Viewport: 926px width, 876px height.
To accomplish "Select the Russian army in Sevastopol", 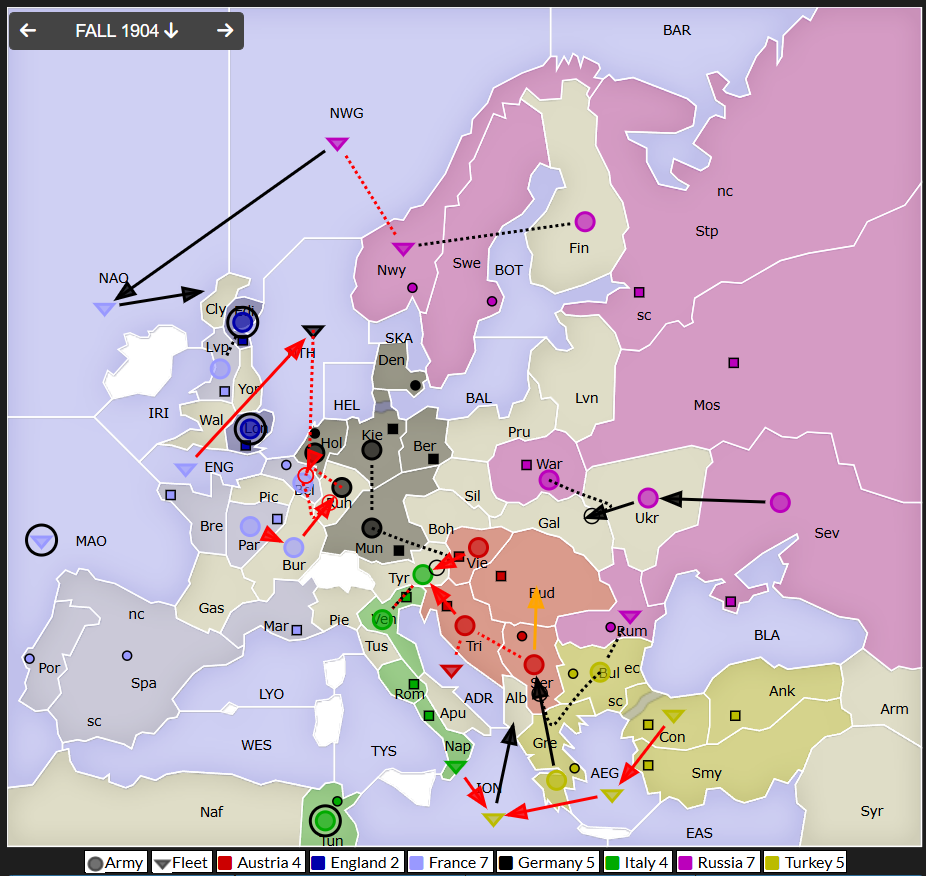I will (780, 502).
